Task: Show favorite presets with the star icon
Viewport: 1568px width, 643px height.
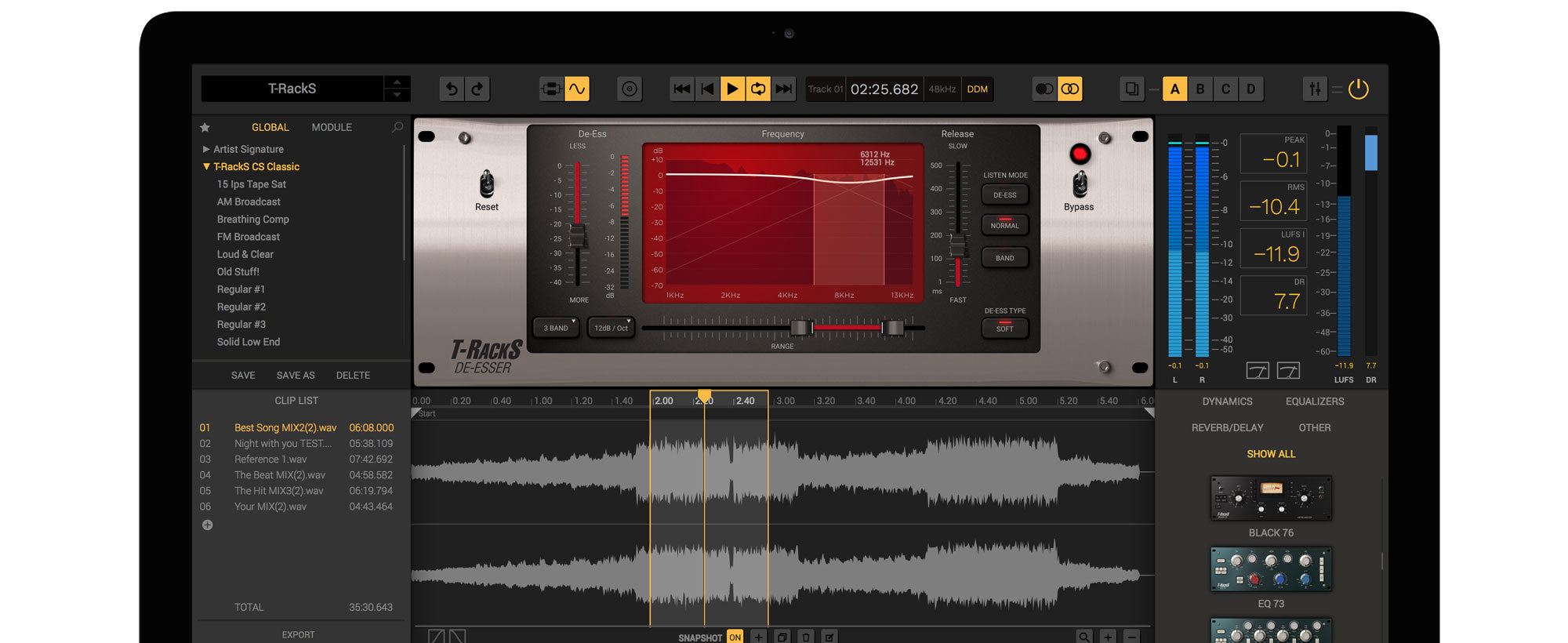Action: point(205,127)
